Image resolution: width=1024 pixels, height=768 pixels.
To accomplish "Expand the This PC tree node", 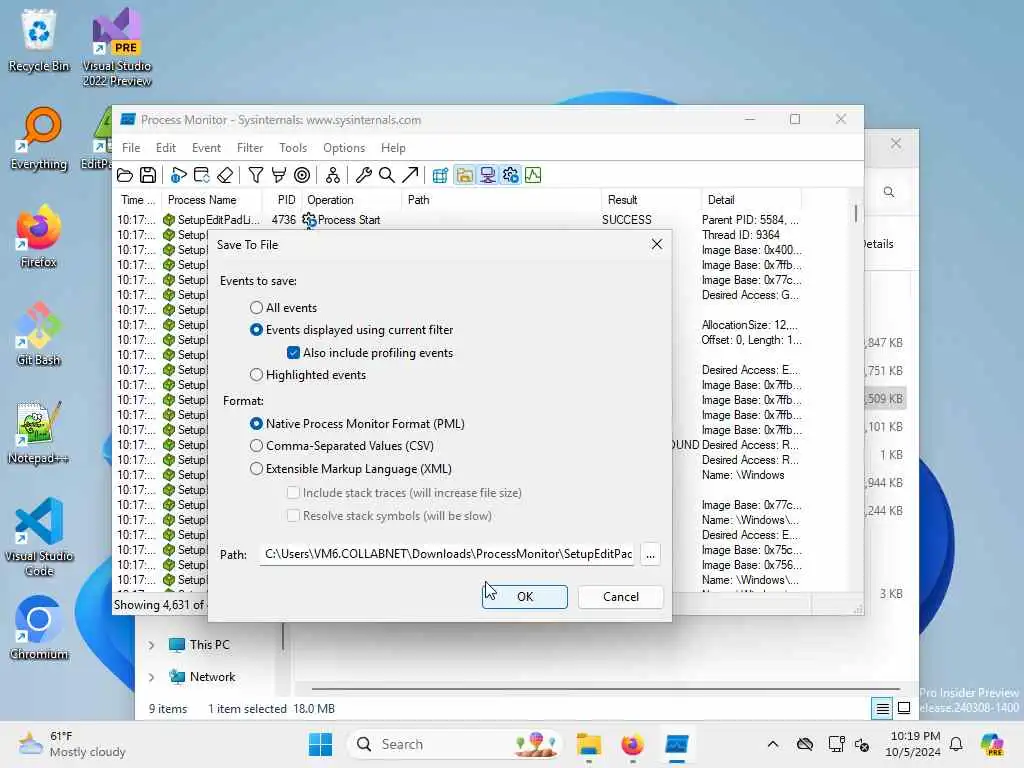I will [x=152, y=645].
